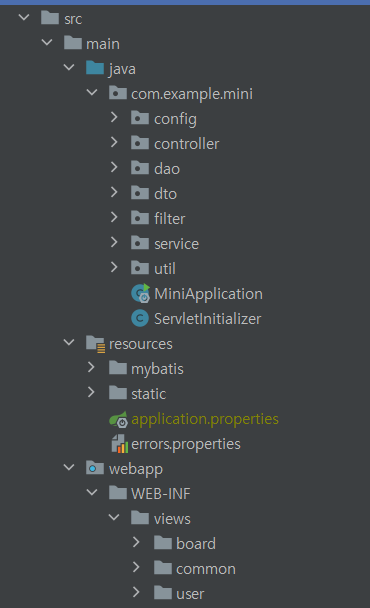Select the service package
This screenshot has height=608, width=370.
176,244
